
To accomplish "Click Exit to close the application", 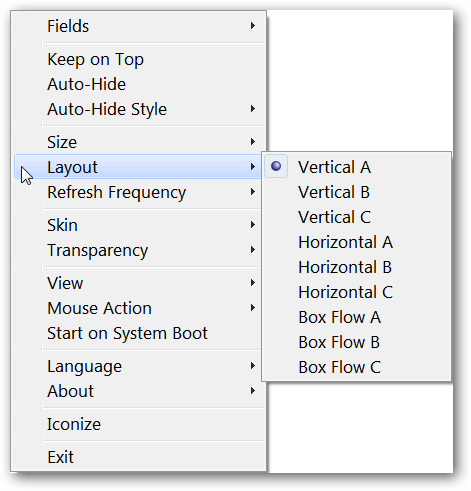I will click(x=138, y=457).
